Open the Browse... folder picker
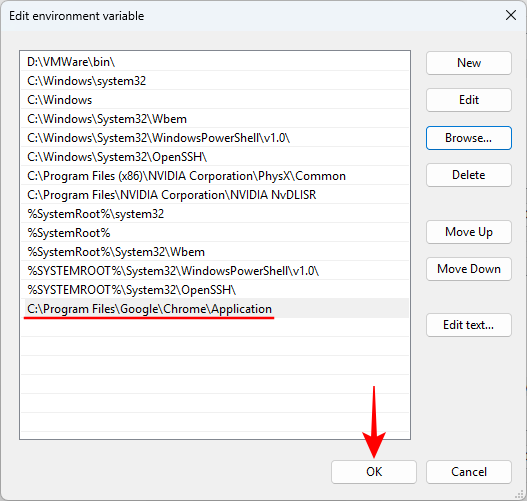 469,138
